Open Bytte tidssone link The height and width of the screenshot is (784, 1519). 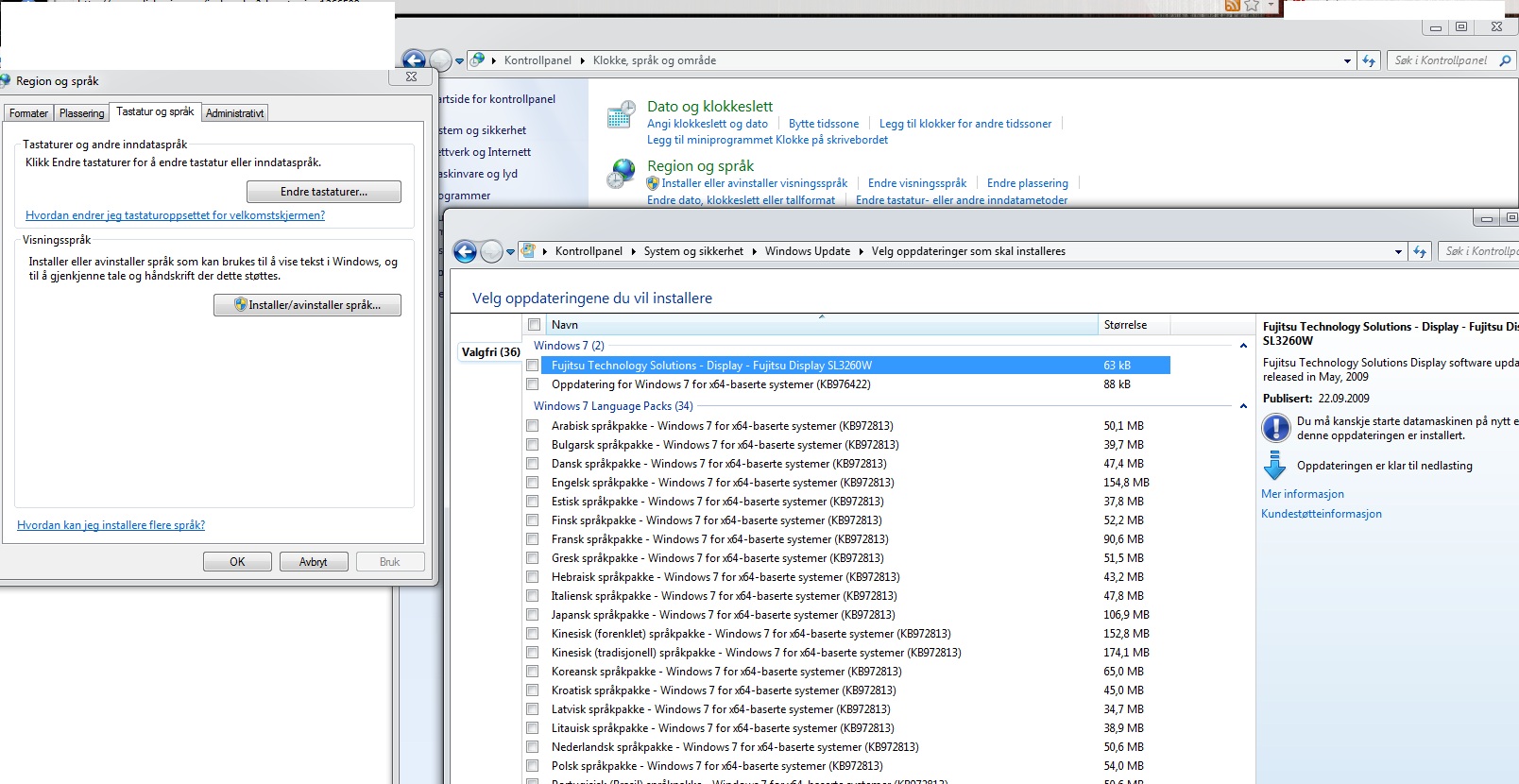click(x=824, y=124)
